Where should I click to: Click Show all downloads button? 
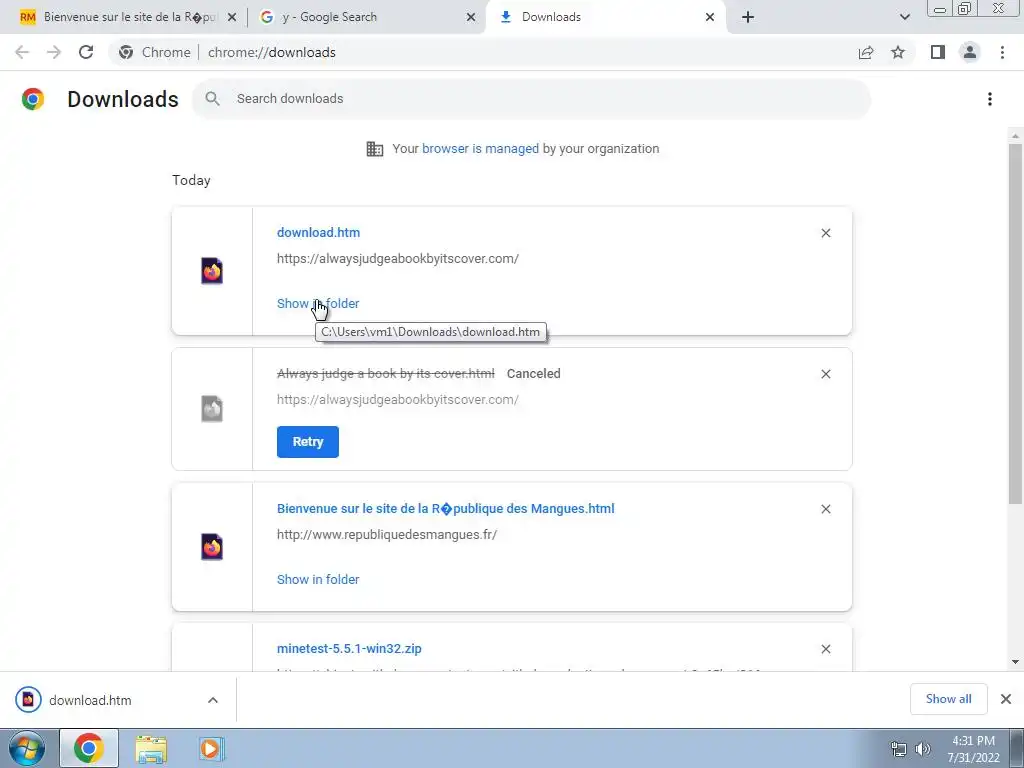pyautogui.click(x=948, y=699)
